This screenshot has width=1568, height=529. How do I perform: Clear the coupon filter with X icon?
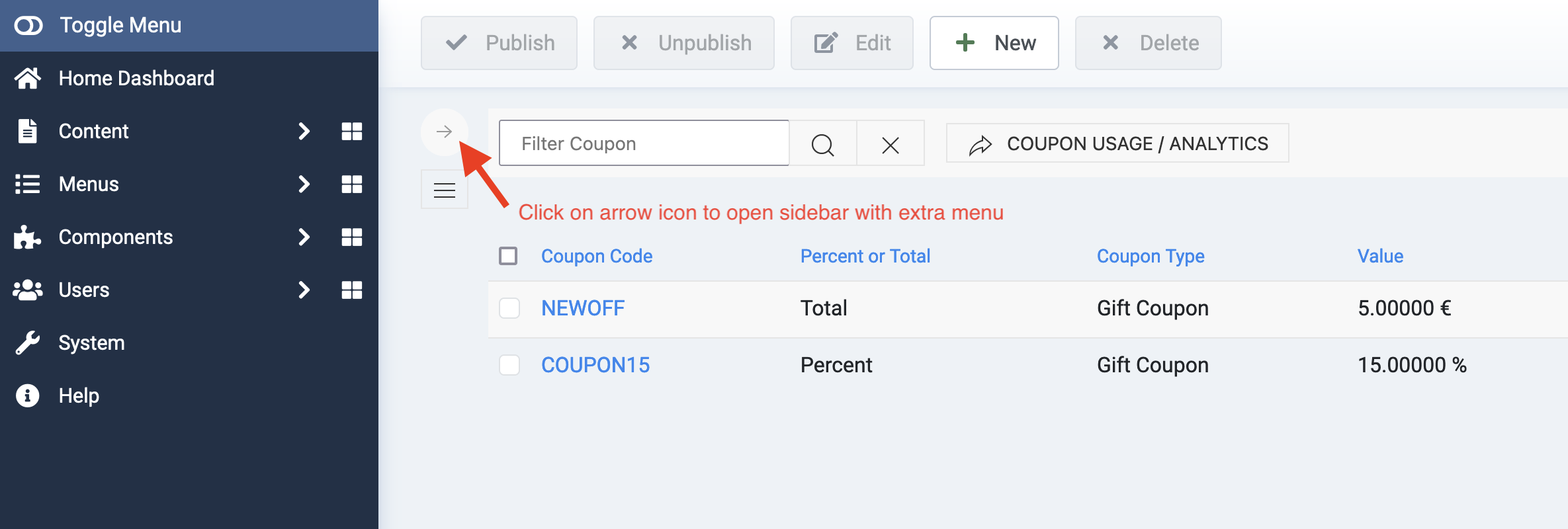pos(891,143)
